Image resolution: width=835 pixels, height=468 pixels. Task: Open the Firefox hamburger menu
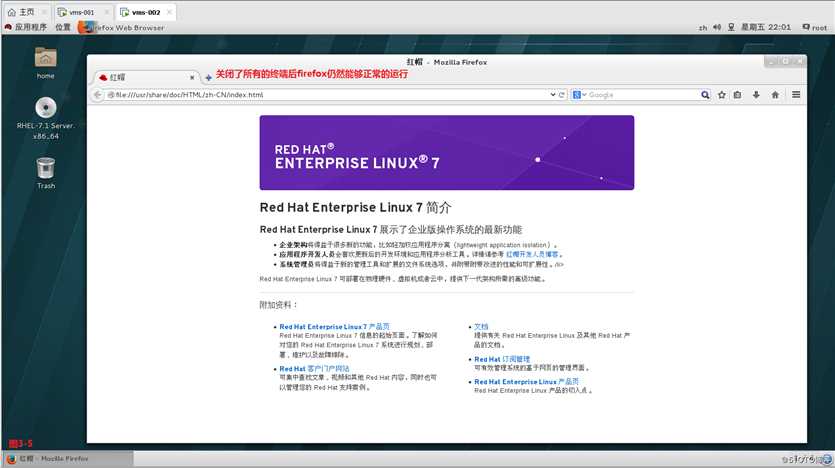(796, 95)
